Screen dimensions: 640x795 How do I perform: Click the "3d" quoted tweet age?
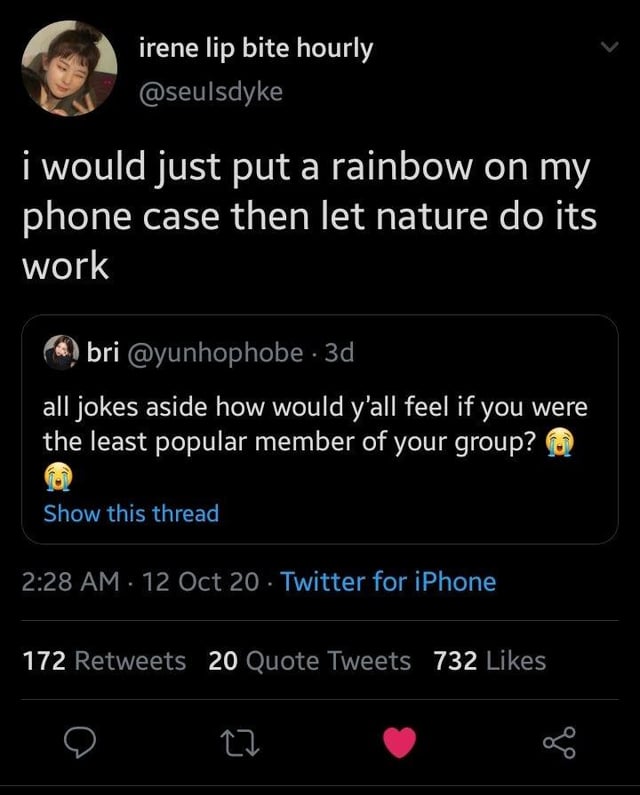coord(340,352)
